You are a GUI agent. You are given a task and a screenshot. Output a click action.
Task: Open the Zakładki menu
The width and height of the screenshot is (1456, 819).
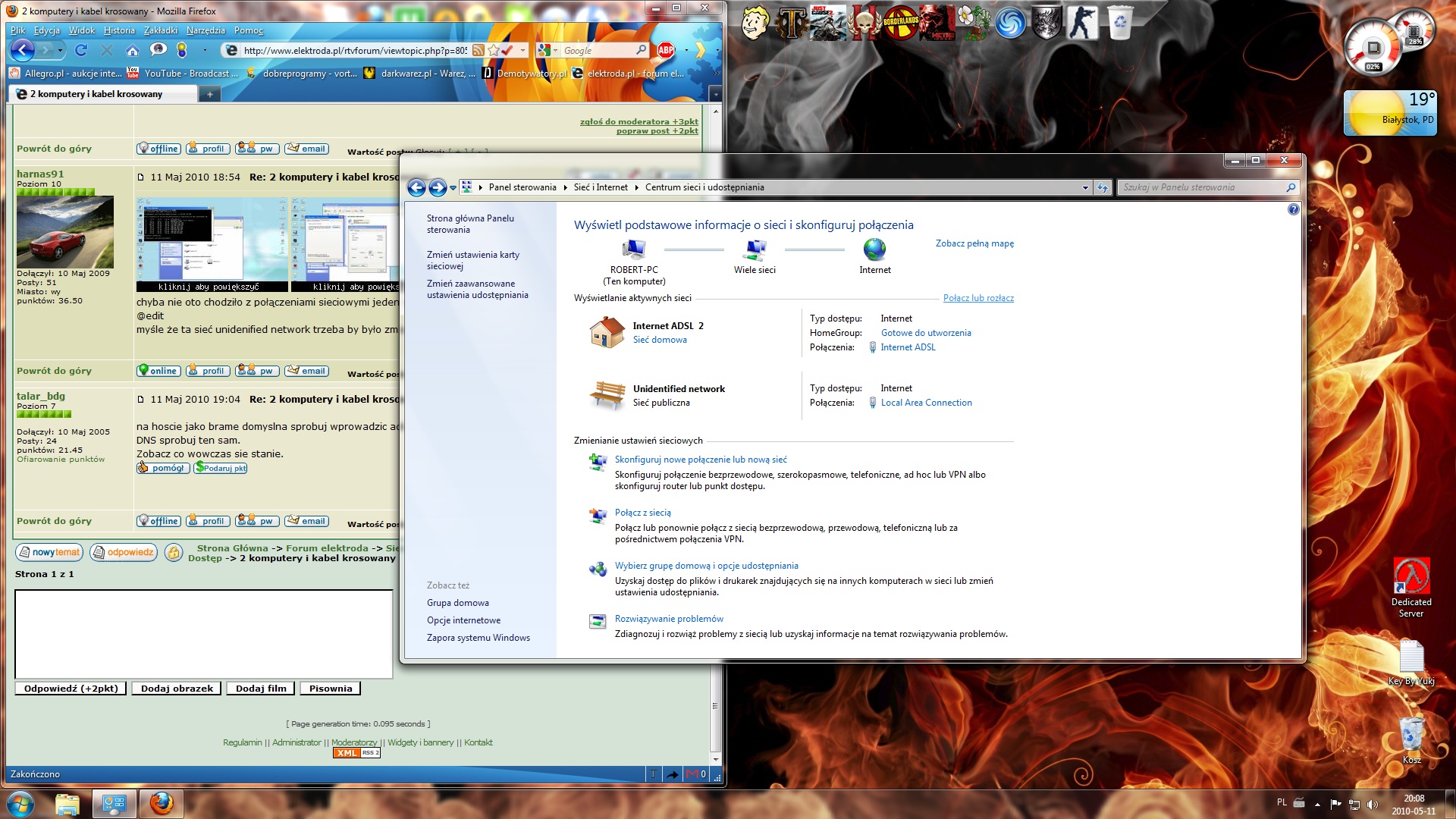(x=160, y=30)
